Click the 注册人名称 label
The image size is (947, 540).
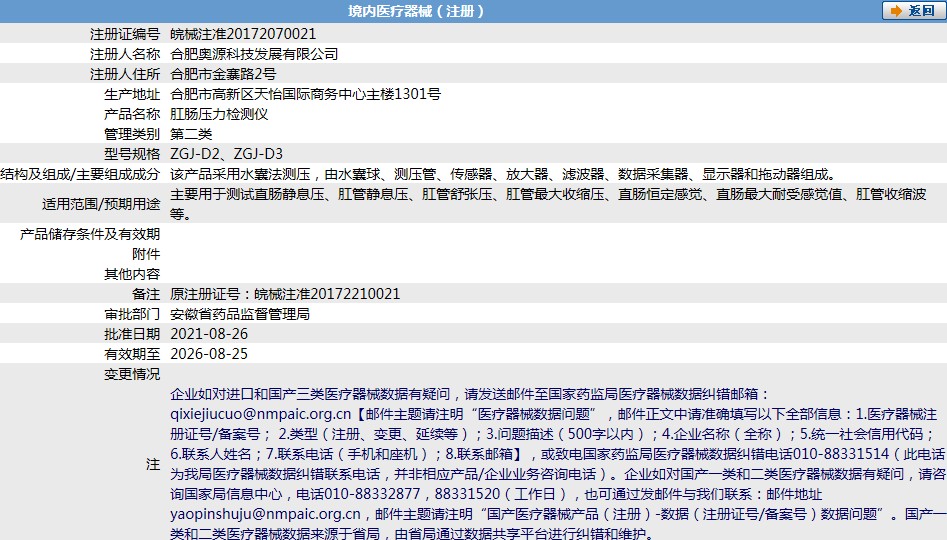tap(125, 54)
